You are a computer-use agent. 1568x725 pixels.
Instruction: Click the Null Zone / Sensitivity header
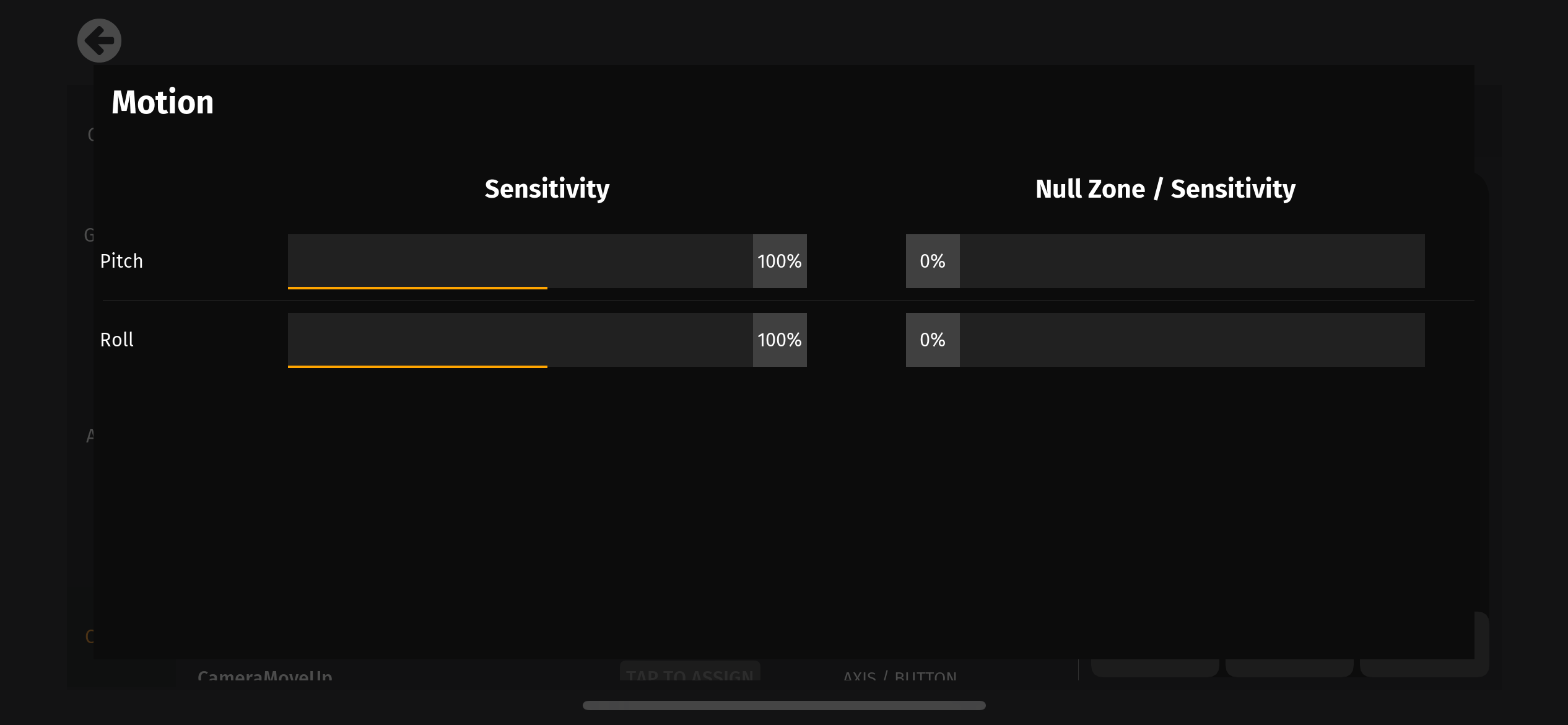tap(1165, 188)
